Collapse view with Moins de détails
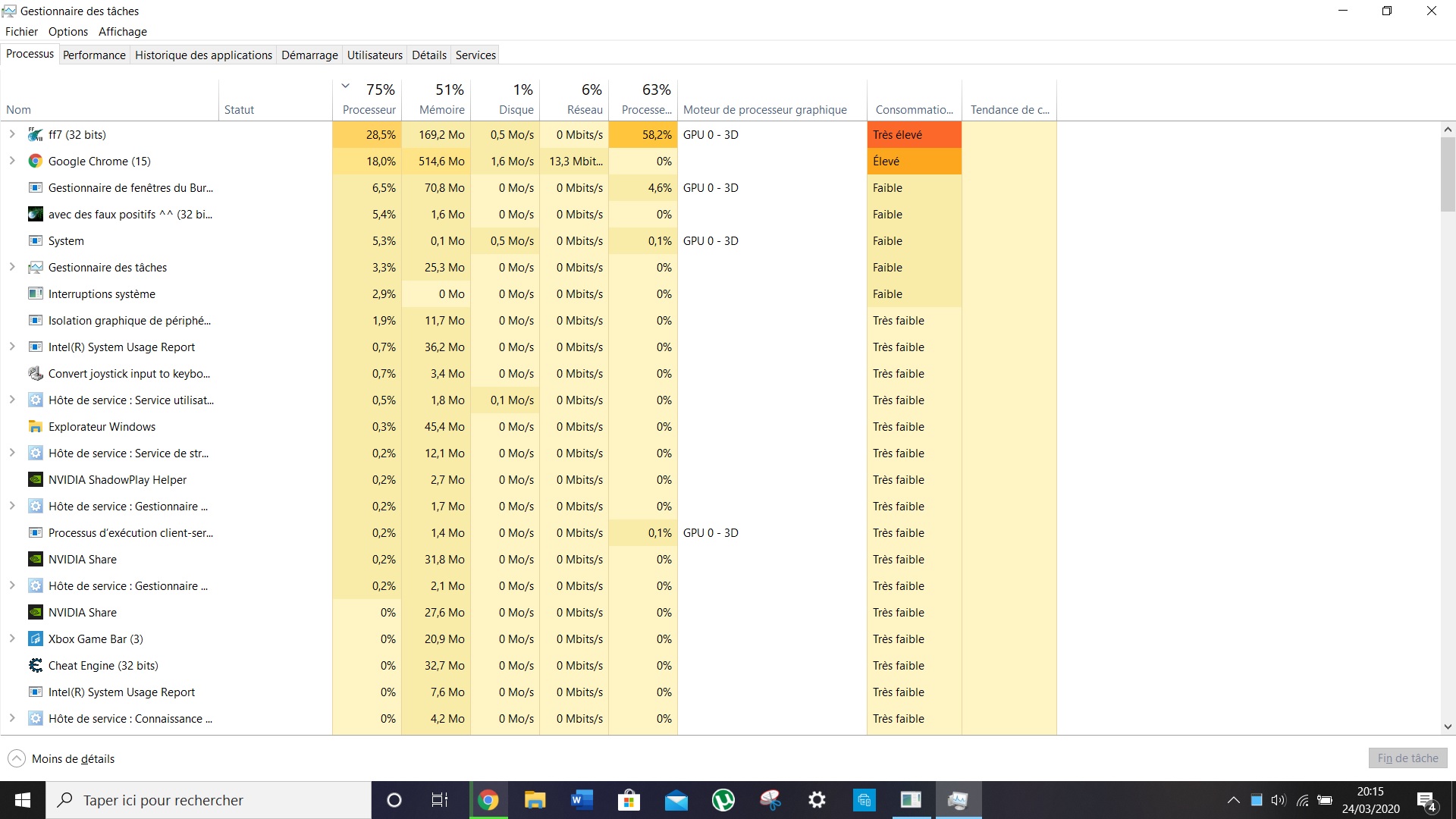 [61, 758]
